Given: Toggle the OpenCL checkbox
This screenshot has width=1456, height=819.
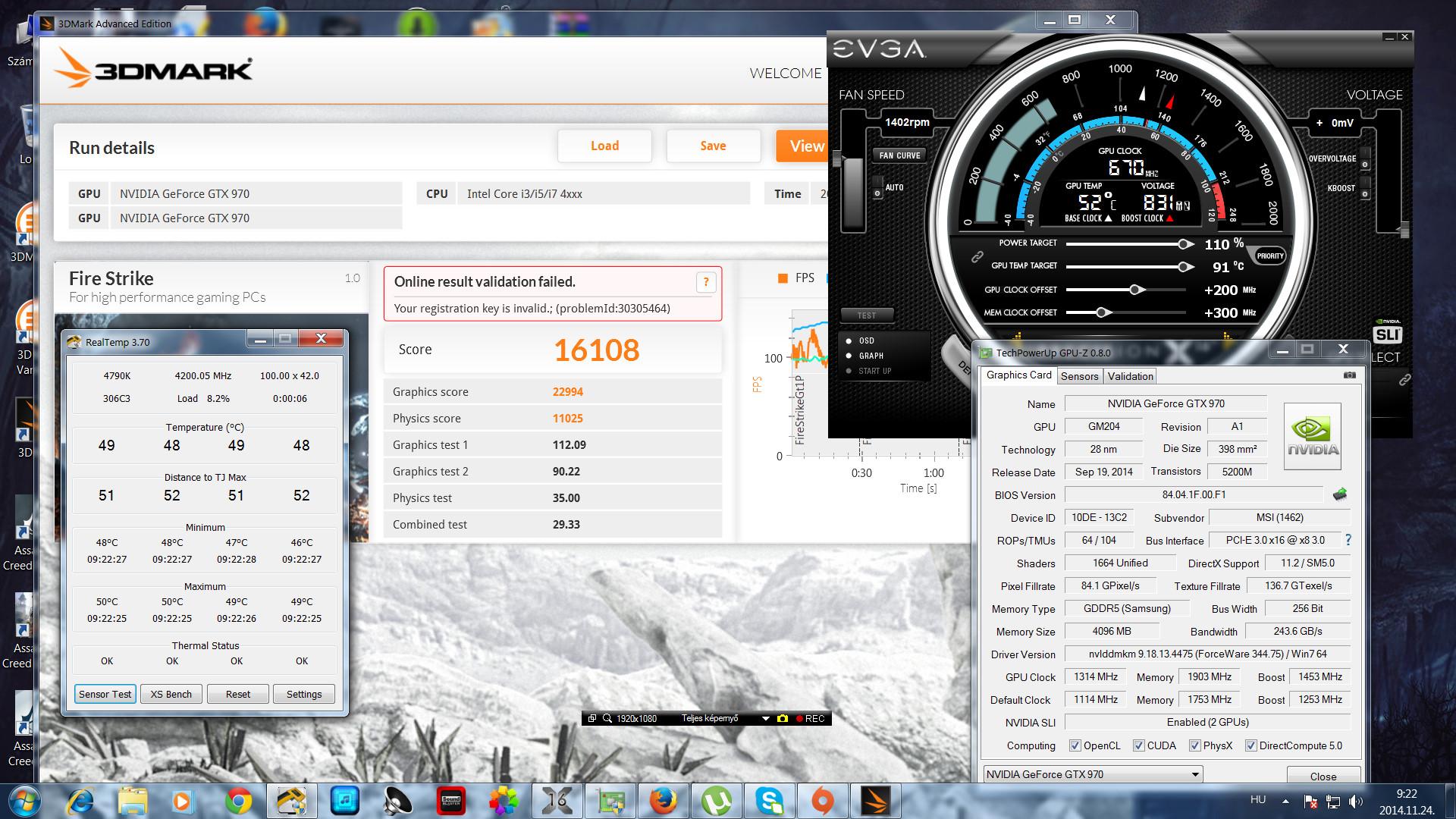Looking at the screenshot, I should (1075, 745).
